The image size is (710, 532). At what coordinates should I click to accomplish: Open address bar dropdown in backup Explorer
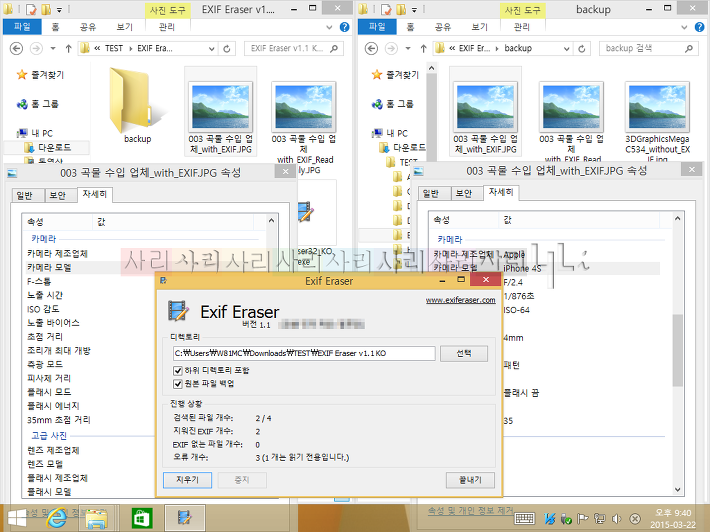[566, 48]
